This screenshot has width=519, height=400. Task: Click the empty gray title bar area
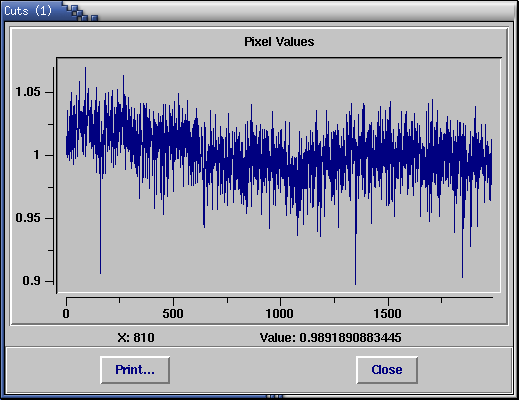[305, 11]
